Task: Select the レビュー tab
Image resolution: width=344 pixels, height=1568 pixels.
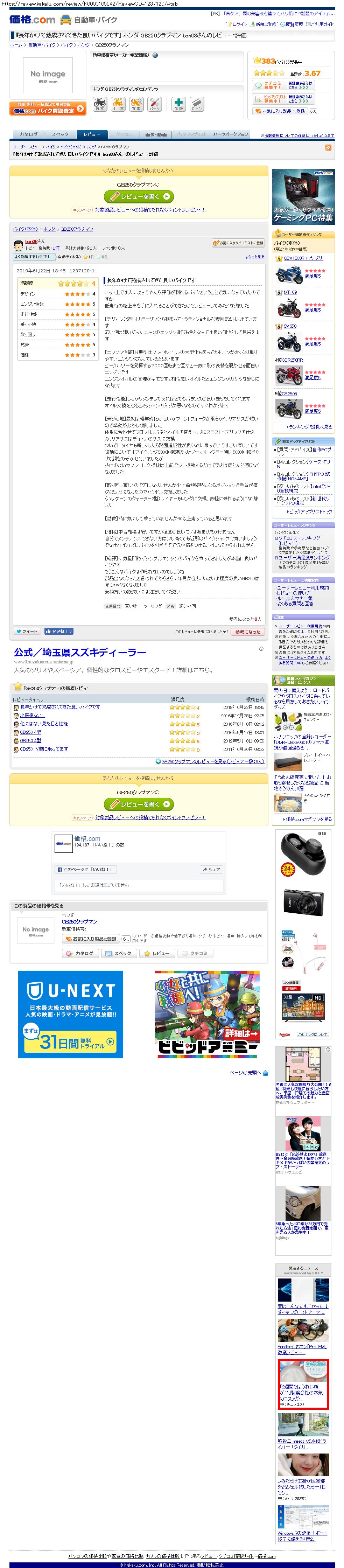Action: (x=92, y=134)
